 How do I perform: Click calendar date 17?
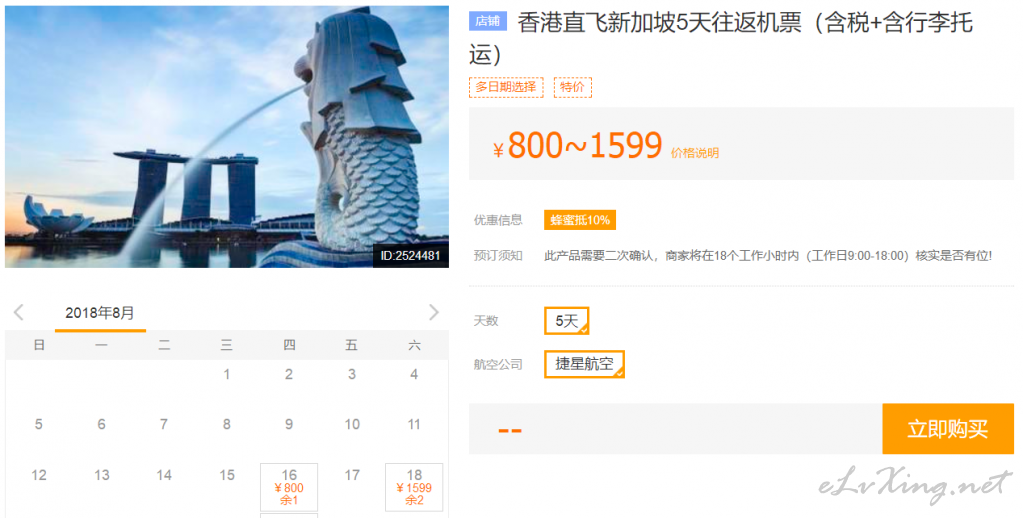pos(352,476)
